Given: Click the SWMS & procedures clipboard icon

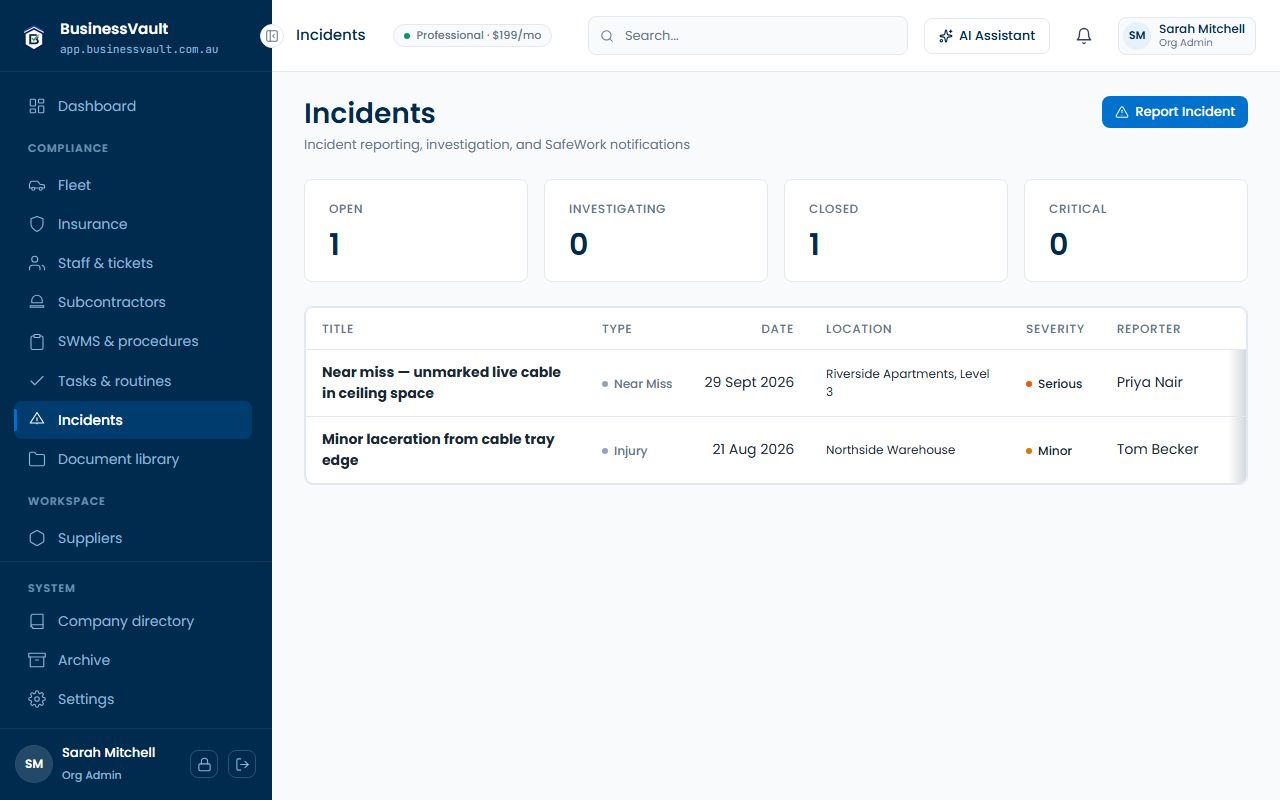Looking at the screenshot, I should tap(37, 341).
